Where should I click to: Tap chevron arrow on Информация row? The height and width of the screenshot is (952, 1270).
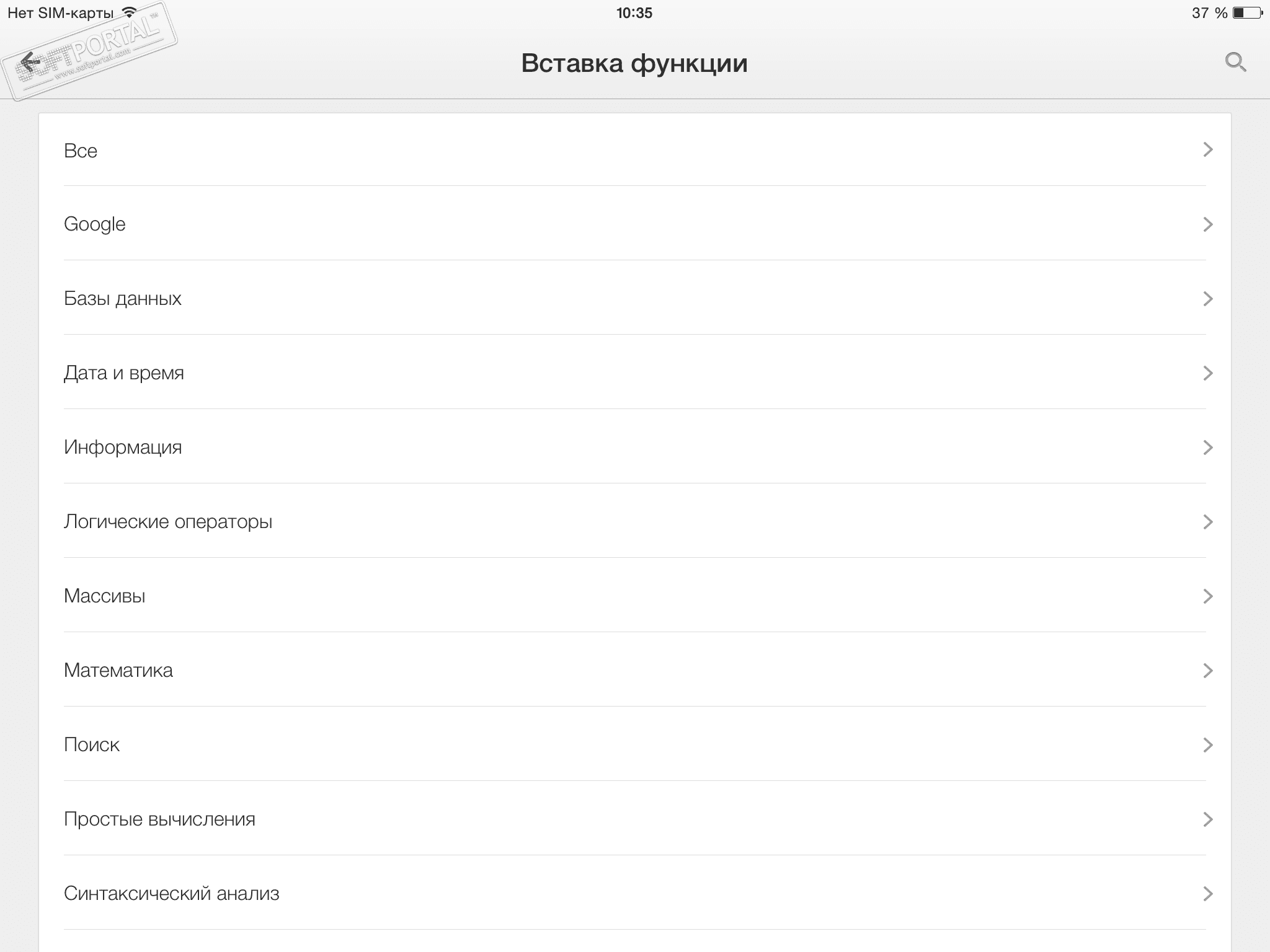coord(1207,447)
